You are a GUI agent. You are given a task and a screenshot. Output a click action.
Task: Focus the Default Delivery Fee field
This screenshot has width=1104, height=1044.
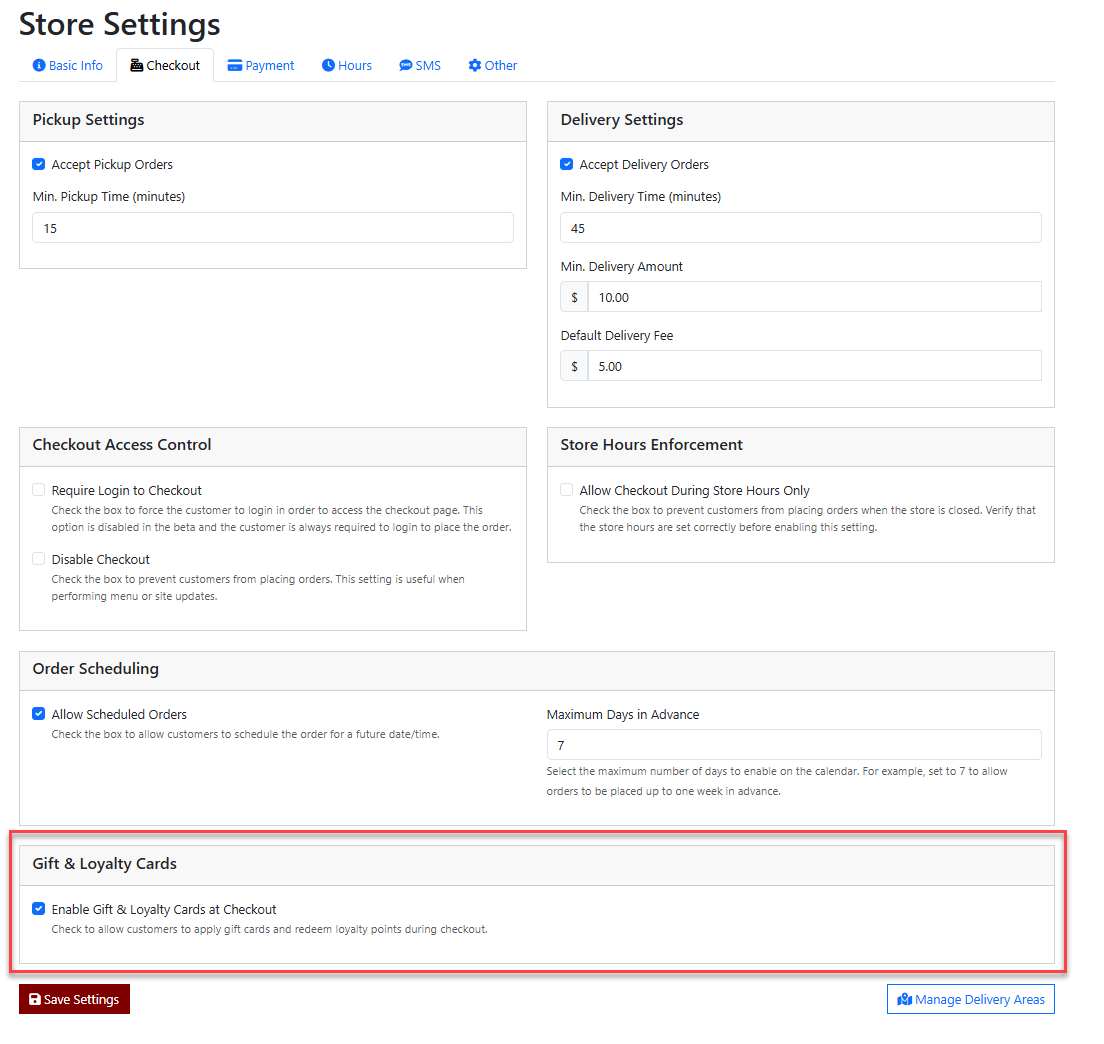813,366
